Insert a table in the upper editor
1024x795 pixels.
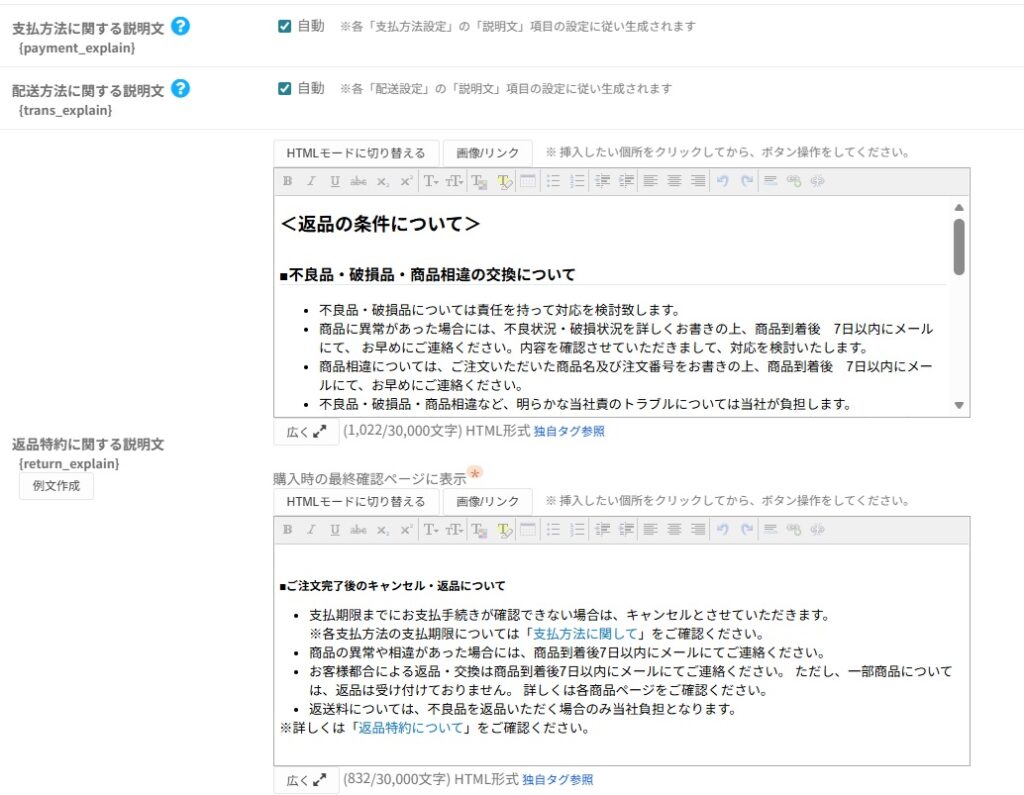tap(527, 181)
